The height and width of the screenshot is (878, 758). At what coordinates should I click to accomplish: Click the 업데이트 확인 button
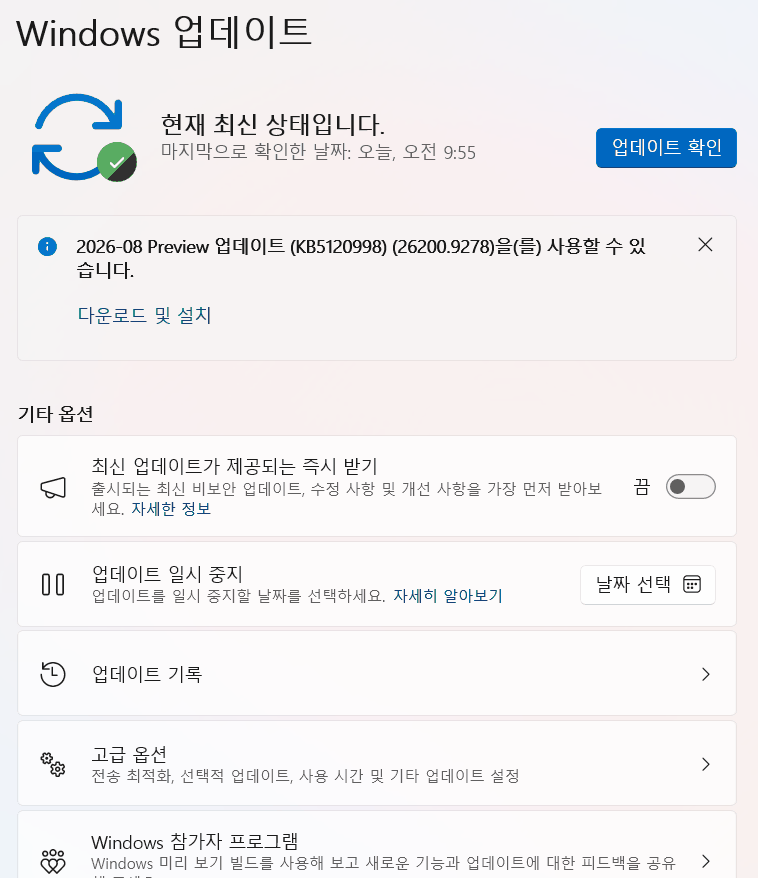pos(666,148)
